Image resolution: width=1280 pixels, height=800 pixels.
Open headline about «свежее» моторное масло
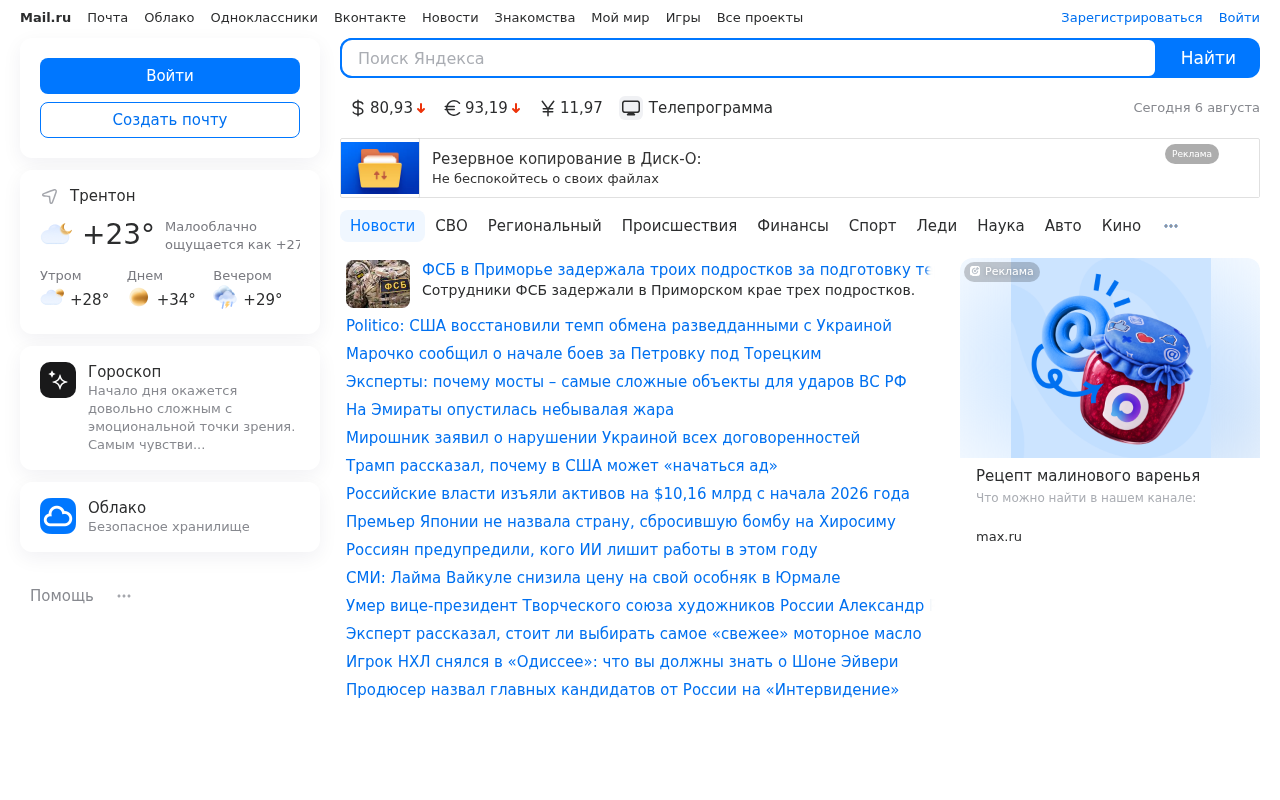pos(633,634)
